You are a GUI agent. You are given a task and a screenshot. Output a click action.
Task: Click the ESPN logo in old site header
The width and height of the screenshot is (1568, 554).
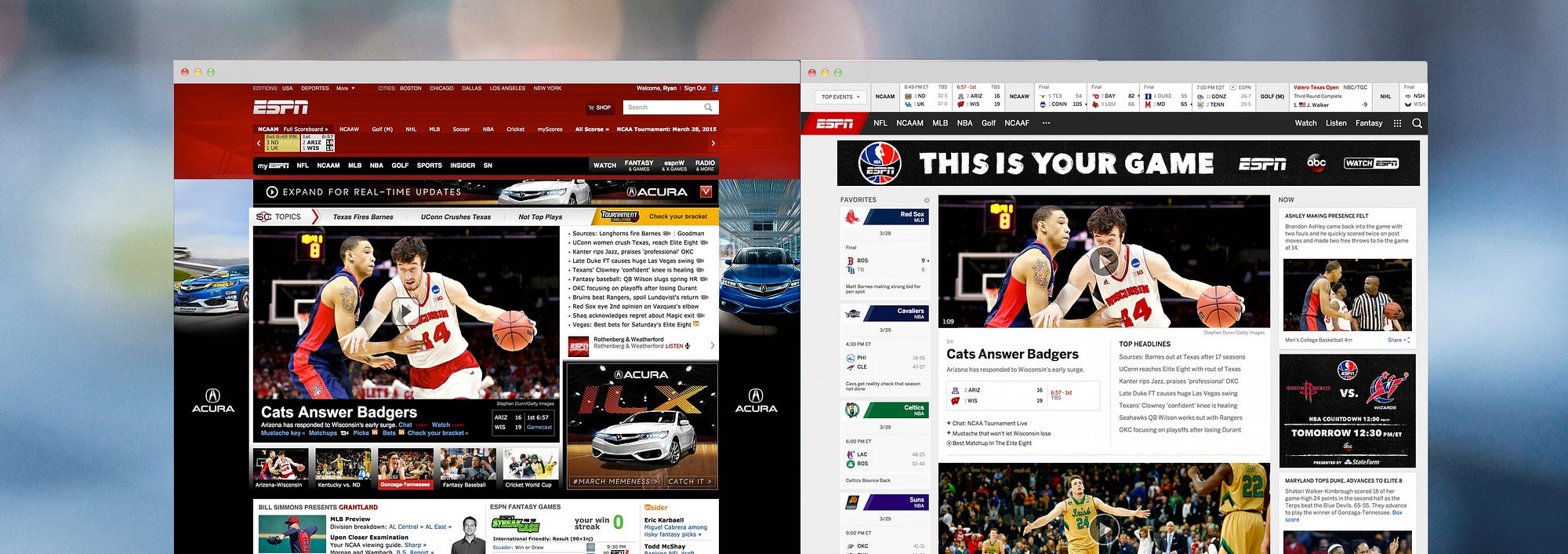tap(281, 107)
